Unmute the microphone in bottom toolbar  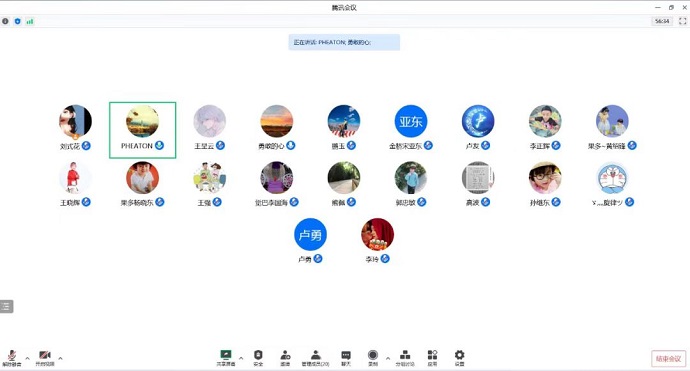point(11,358)
